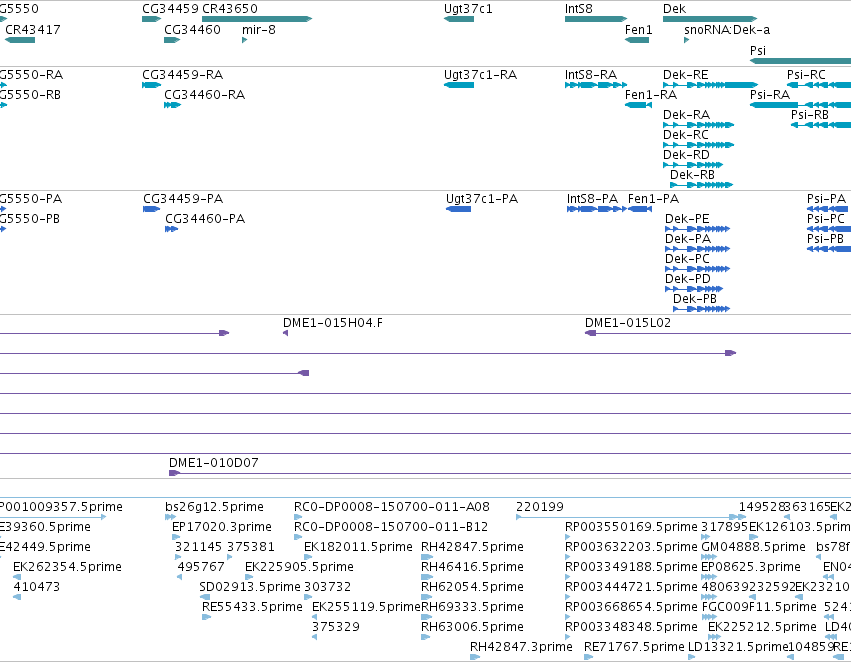The width and height of the screenshot is (851, 662).
Task: Click protein Psi-PA label
Action: point(826,199)
